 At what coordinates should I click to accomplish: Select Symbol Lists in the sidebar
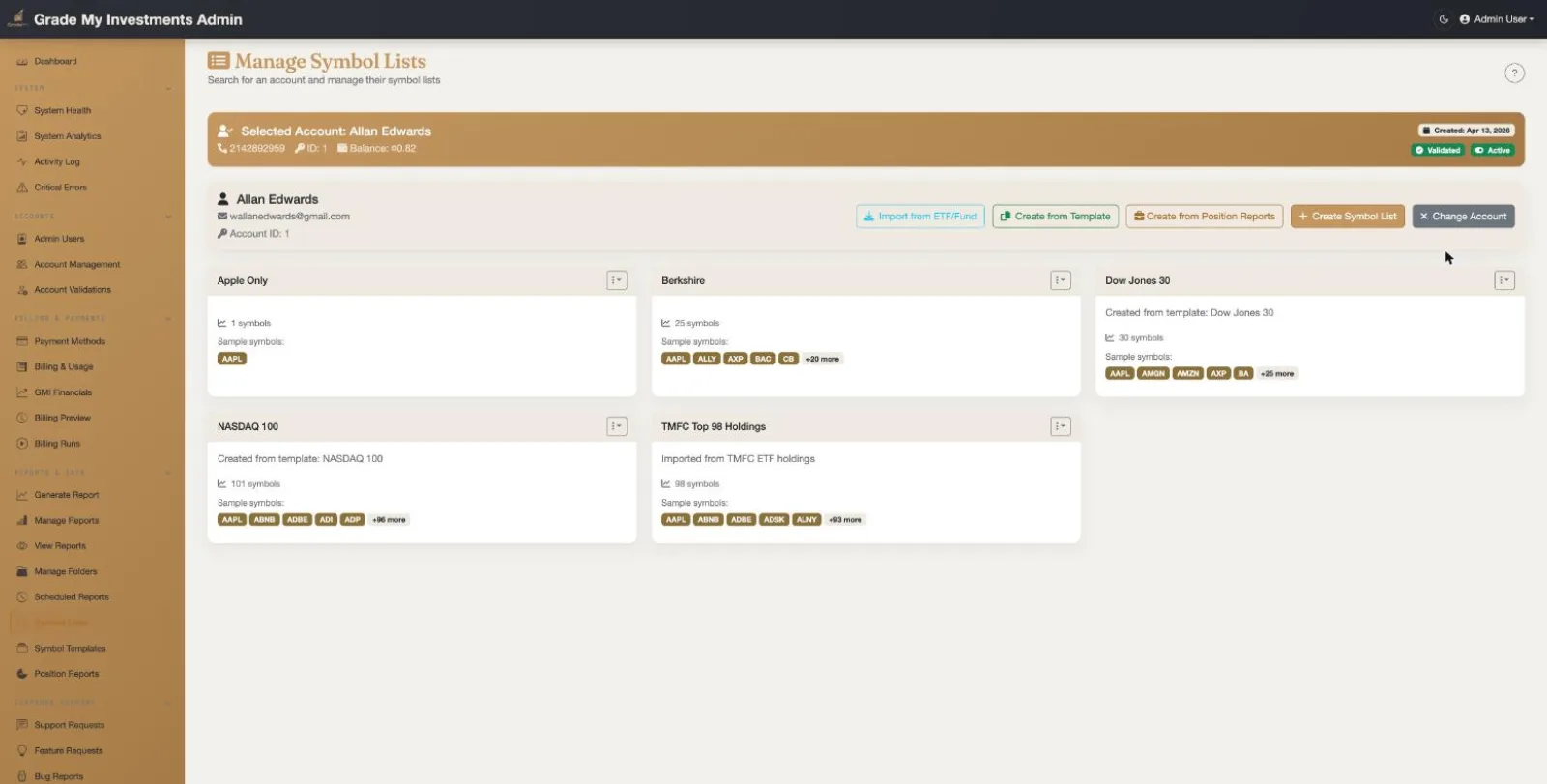[60, 623]
